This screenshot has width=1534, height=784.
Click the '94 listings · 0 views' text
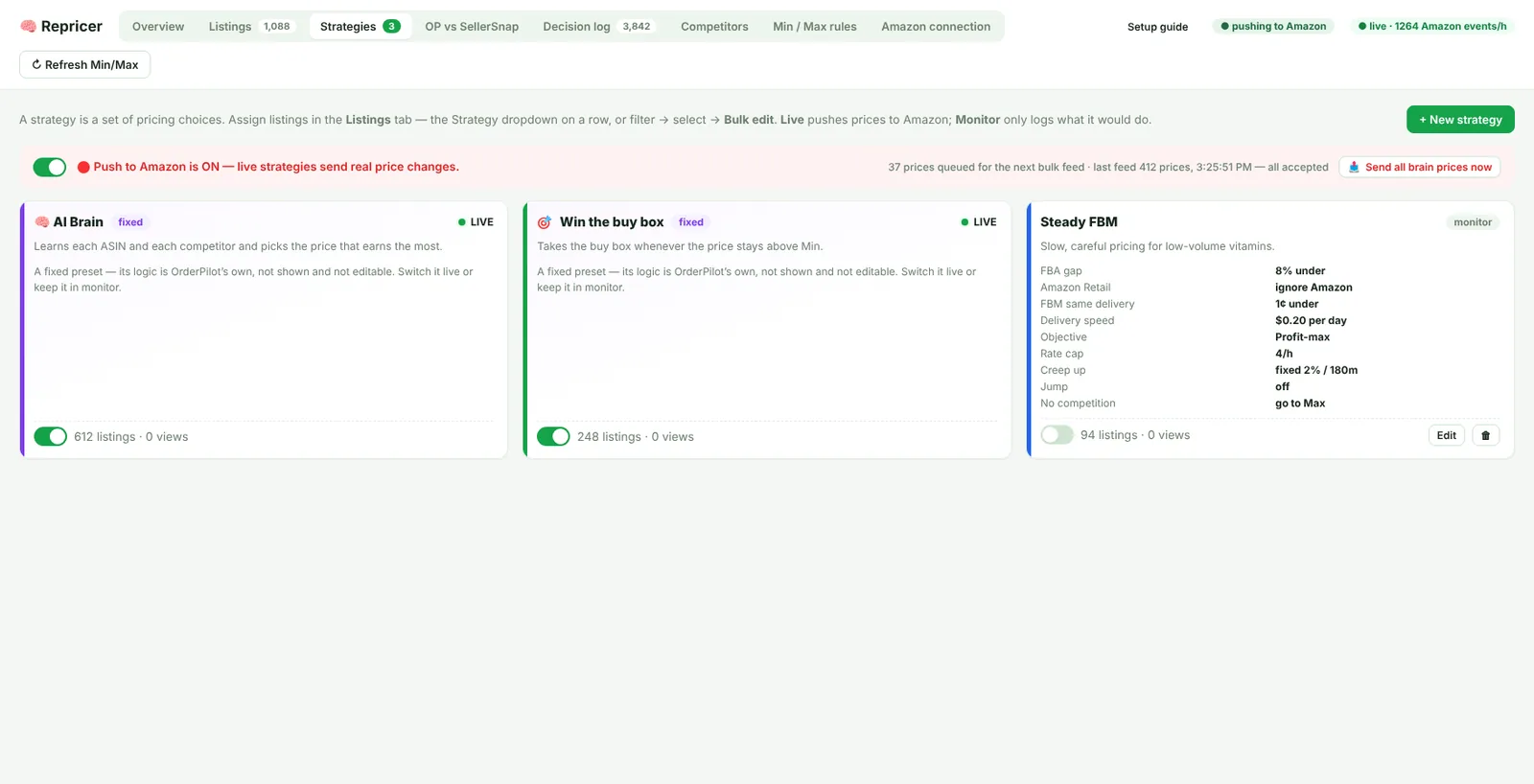[1135, 435]
